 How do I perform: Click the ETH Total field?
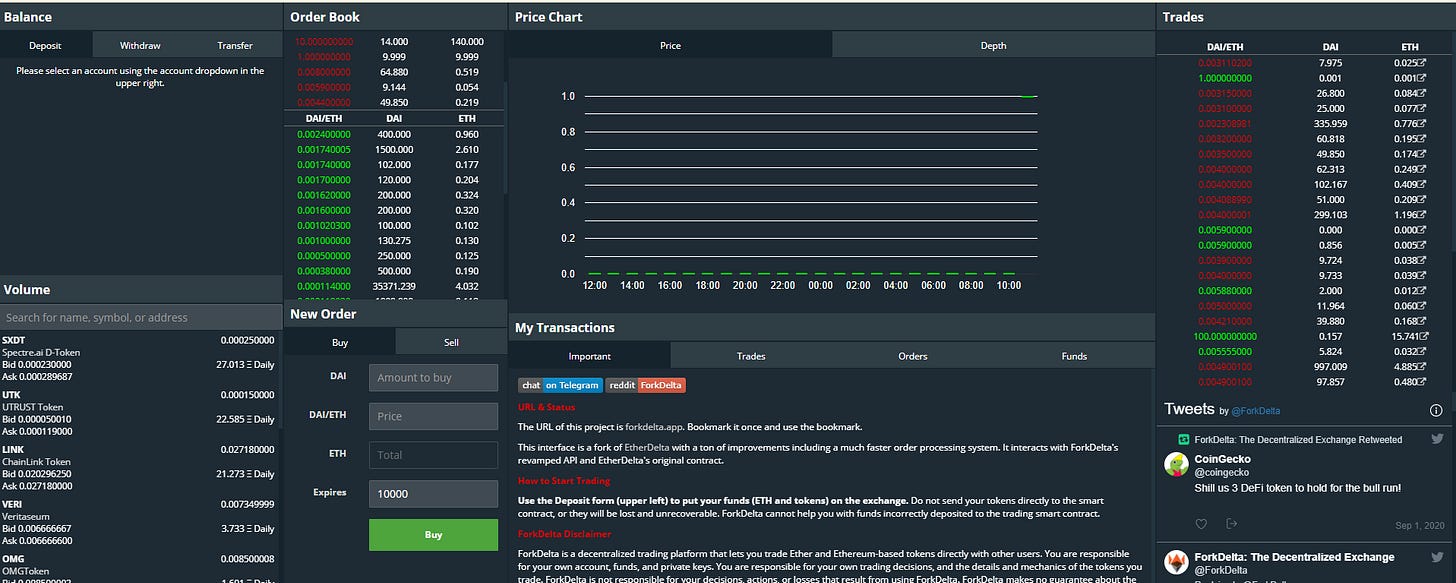(433, 455)
